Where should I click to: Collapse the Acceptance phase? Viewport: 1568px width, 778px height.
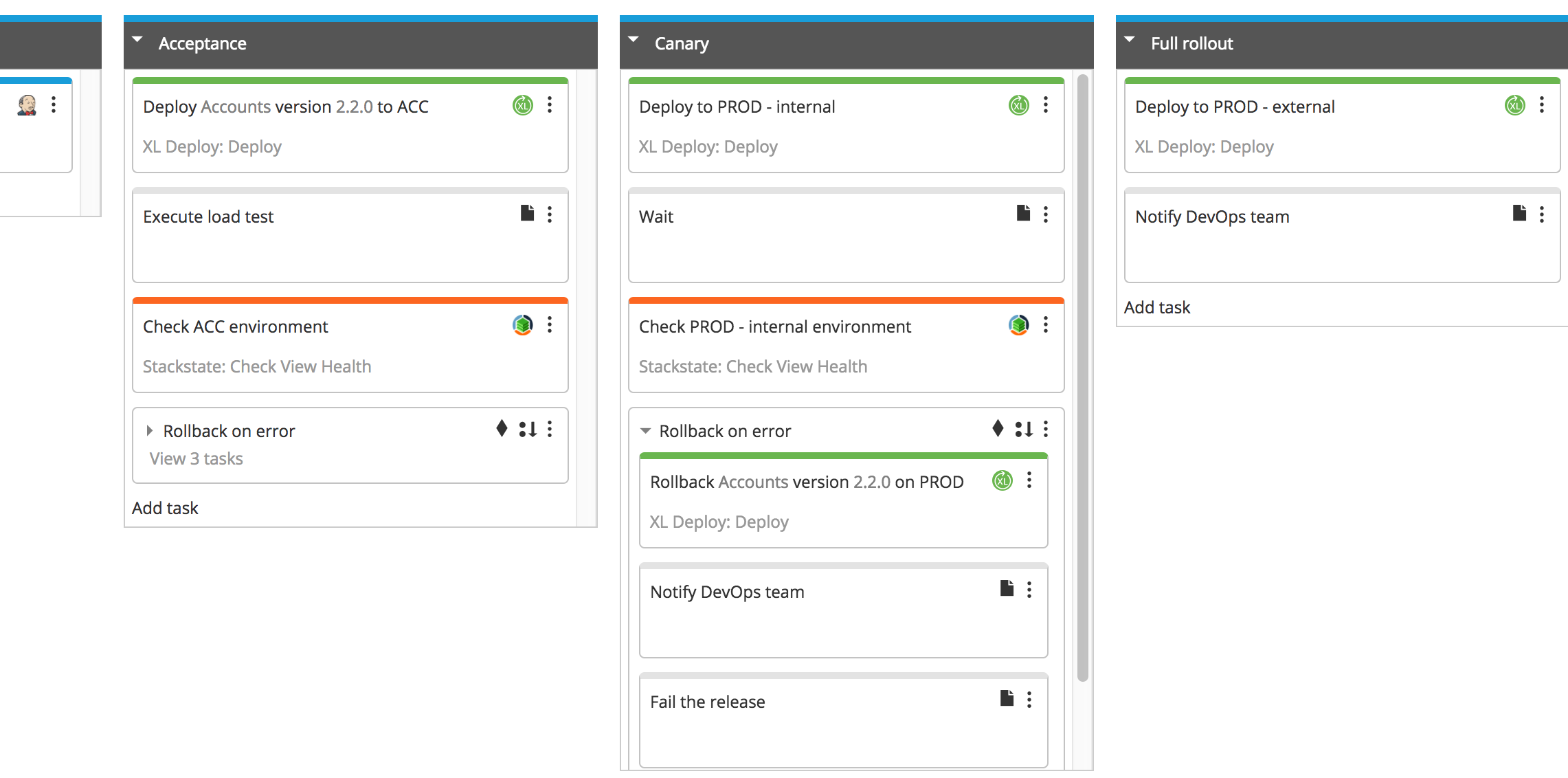pyautogui.click(x=137, y=40)
